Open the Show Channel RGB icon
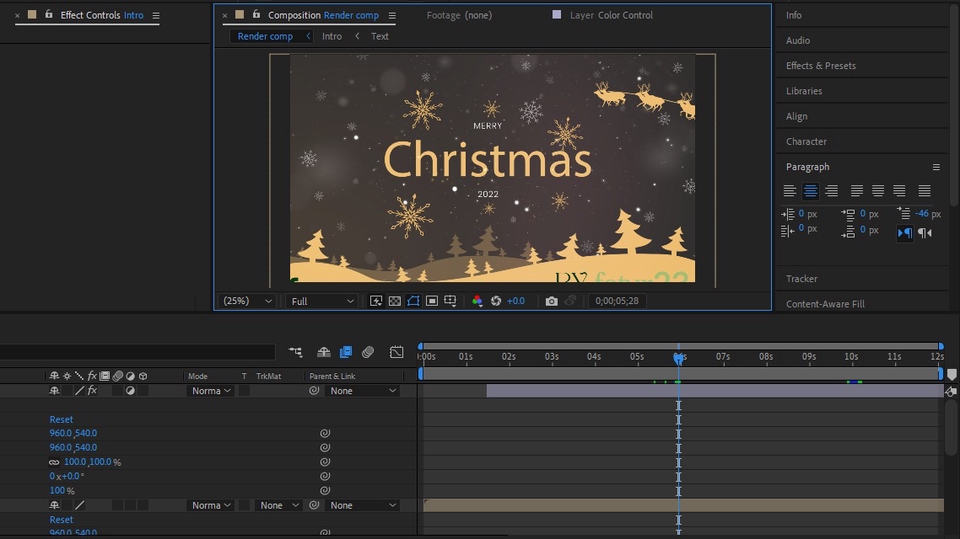This screenshot has height=539, width=960. pos(477,301)
